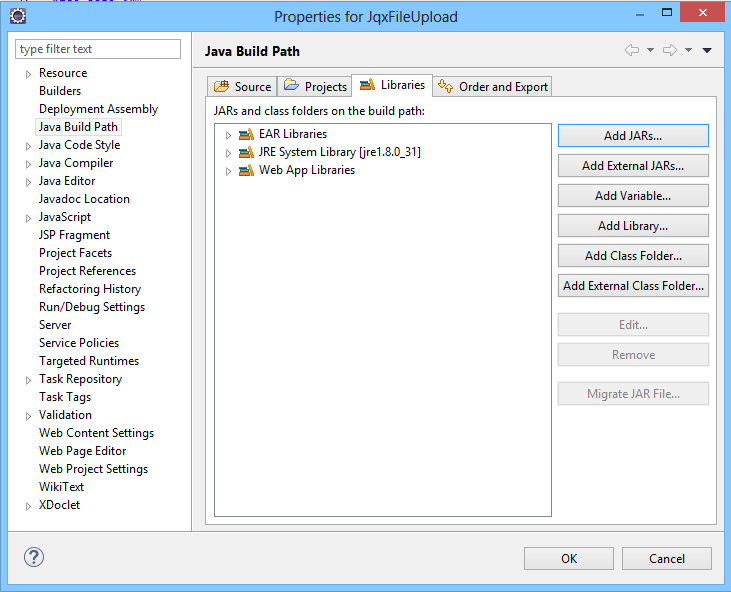The width and height of the screenshot is (731, 592).
Task: Click the forward navigation arrow icon
Action: point(670,50)
